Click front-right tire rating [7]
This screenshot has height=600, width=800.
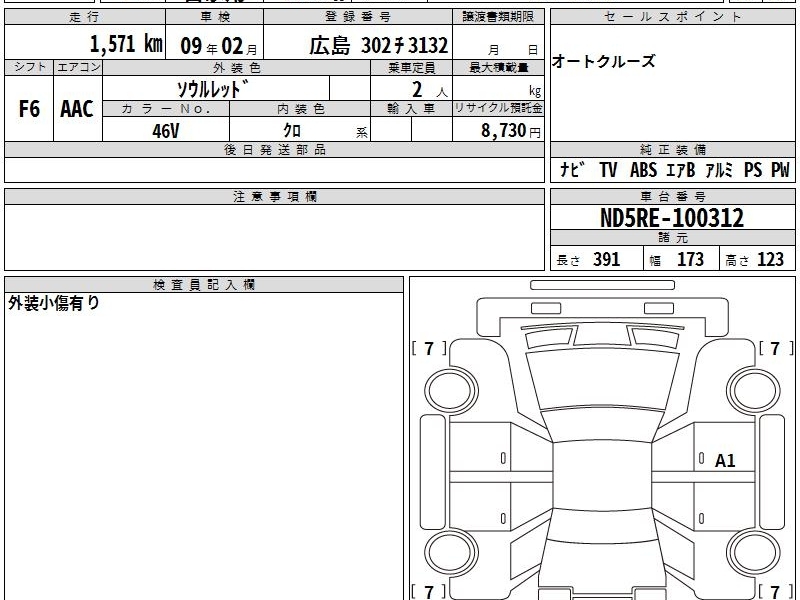coord(776,348)
